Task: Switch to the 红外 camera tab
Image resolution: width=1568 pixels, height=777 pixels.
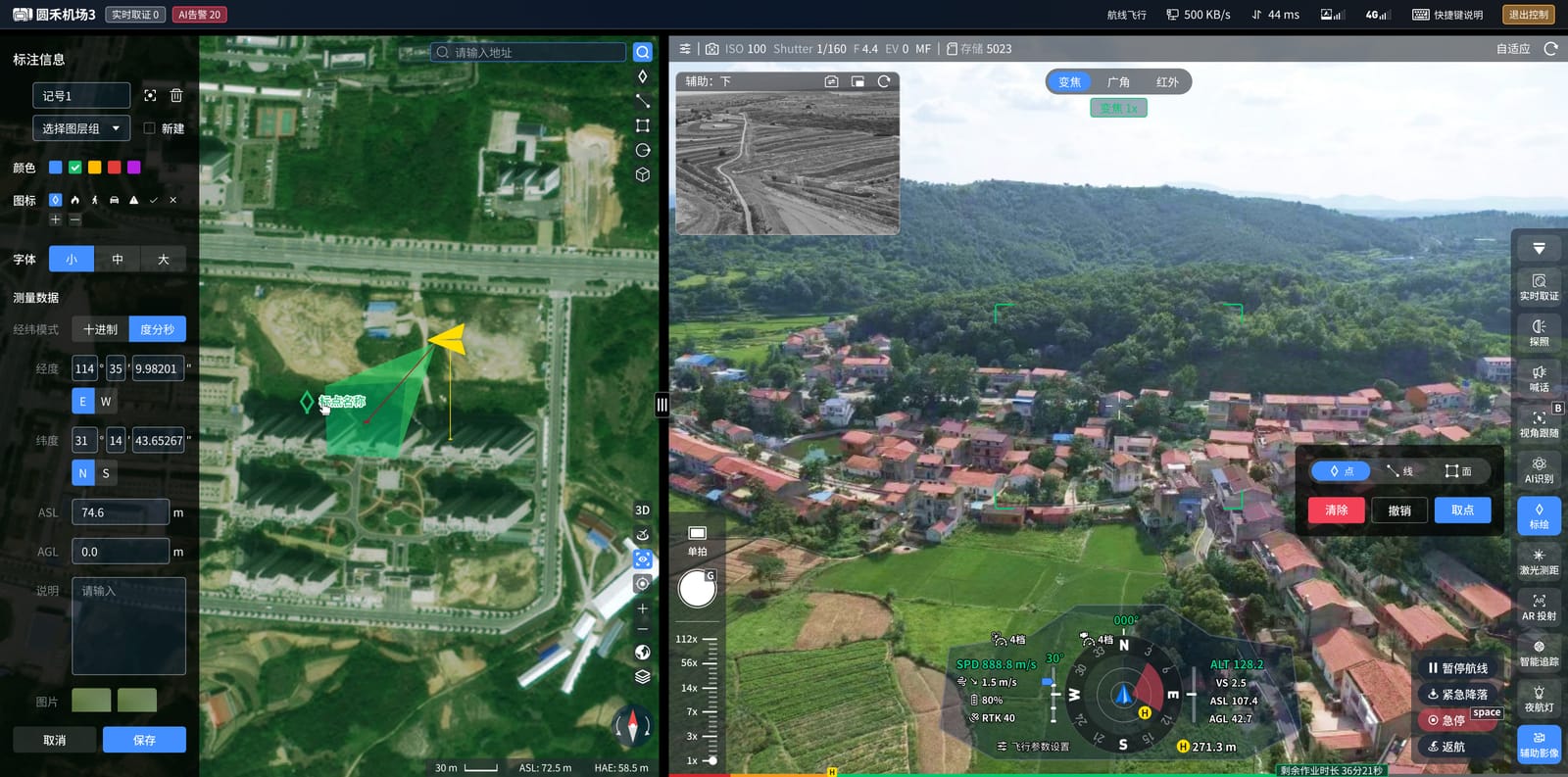Action: [x=1167, y=82]
